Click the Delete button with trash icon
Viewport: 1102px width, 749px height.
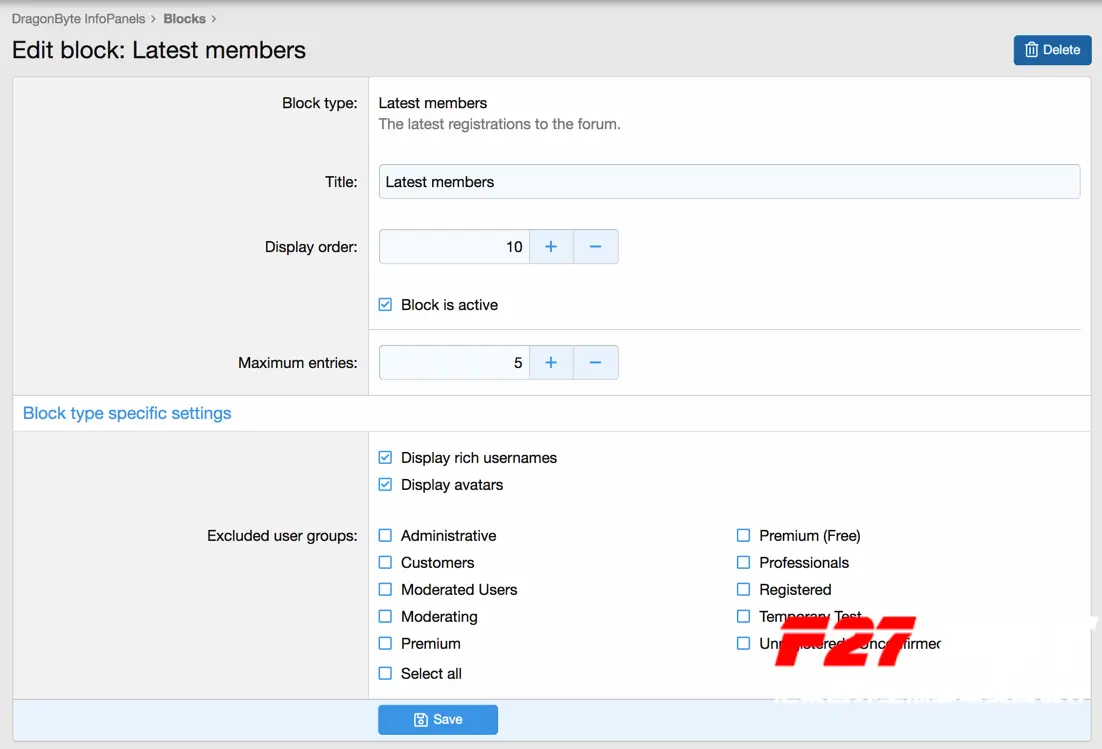1052,50
